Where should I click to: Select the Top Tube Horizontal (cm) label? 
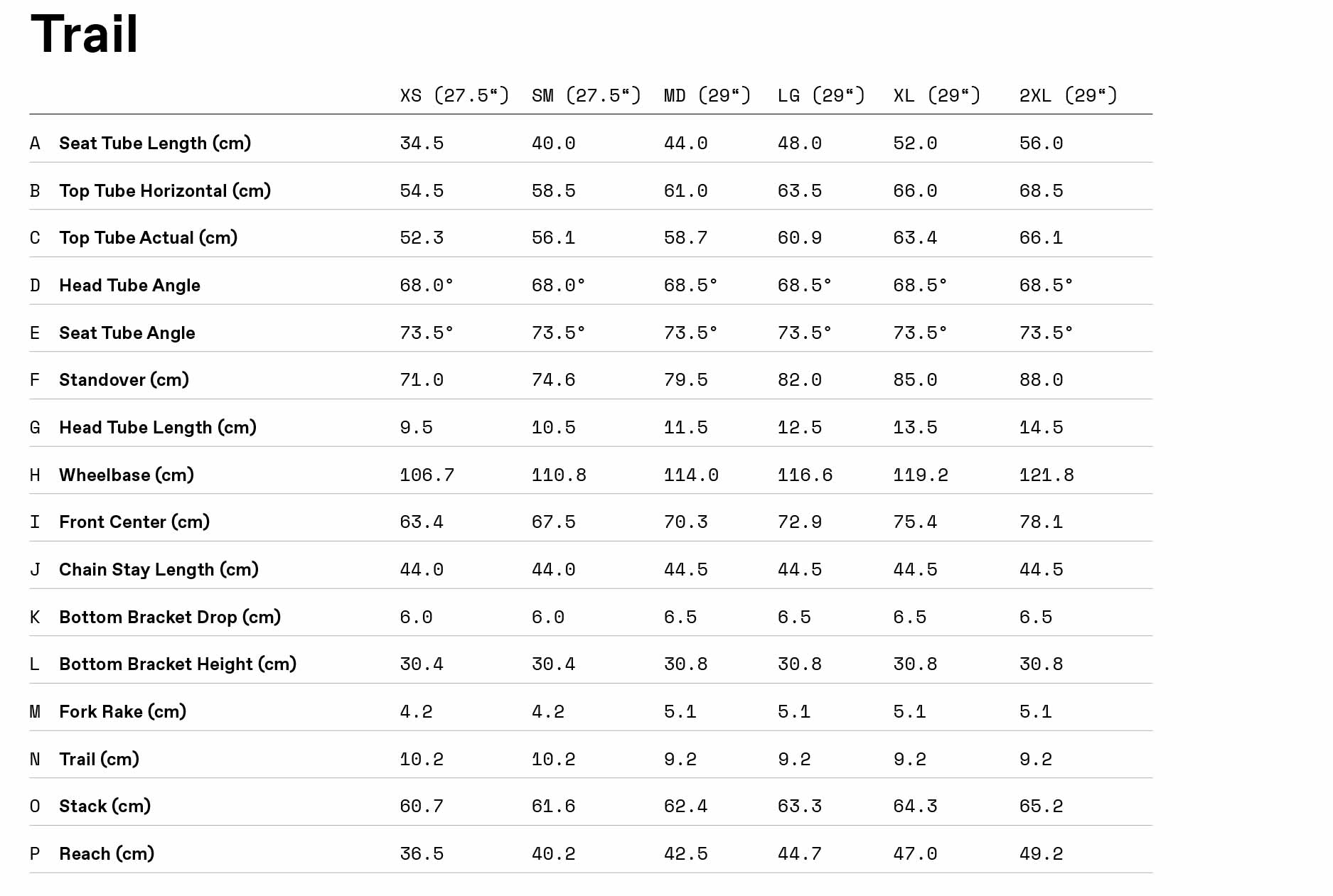click(x=165, y=191)
